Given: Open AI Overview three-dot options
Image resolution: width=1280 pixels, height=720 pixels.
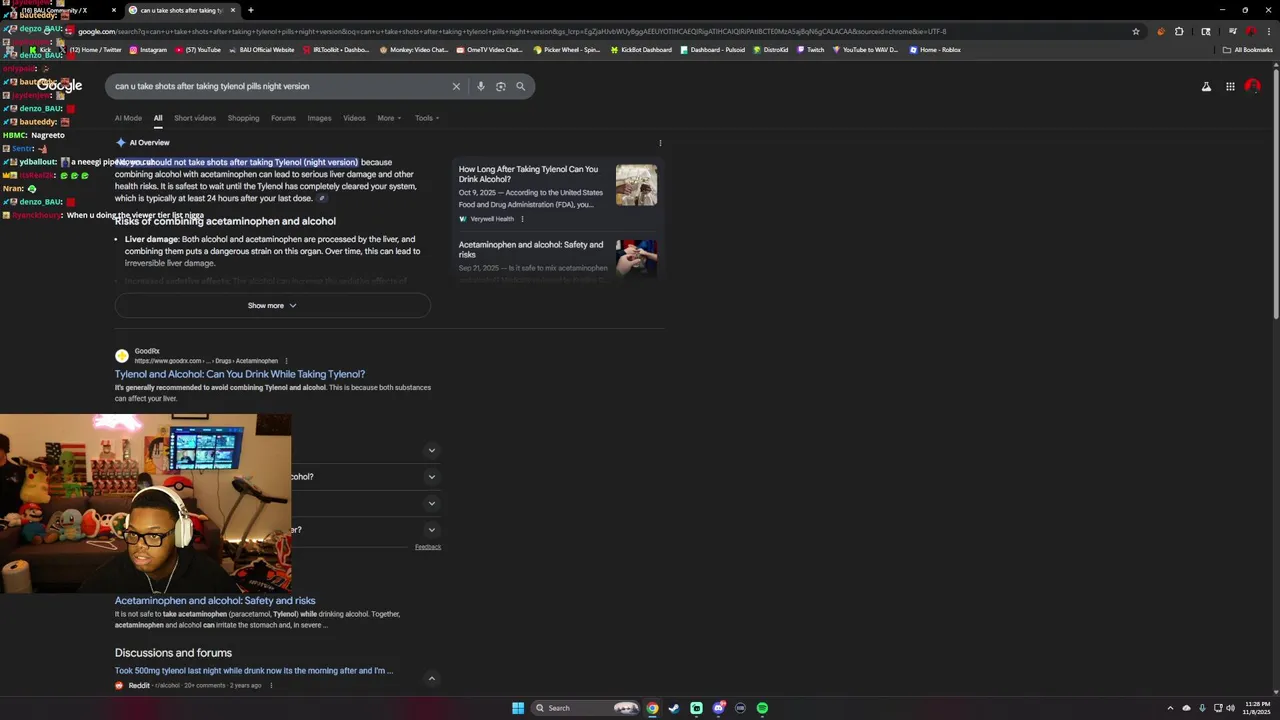Looking at the screenshot, I should tap(660, 143).
